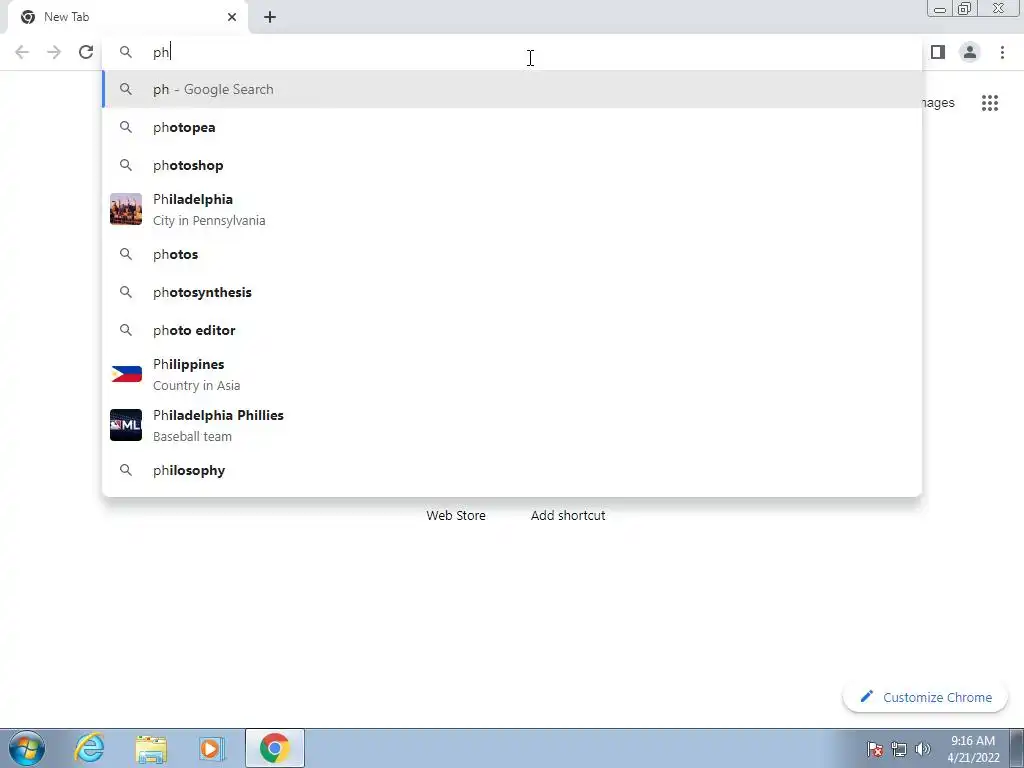
Task: Select the photo editor suggestion
Action: click(x=512, y=330)
